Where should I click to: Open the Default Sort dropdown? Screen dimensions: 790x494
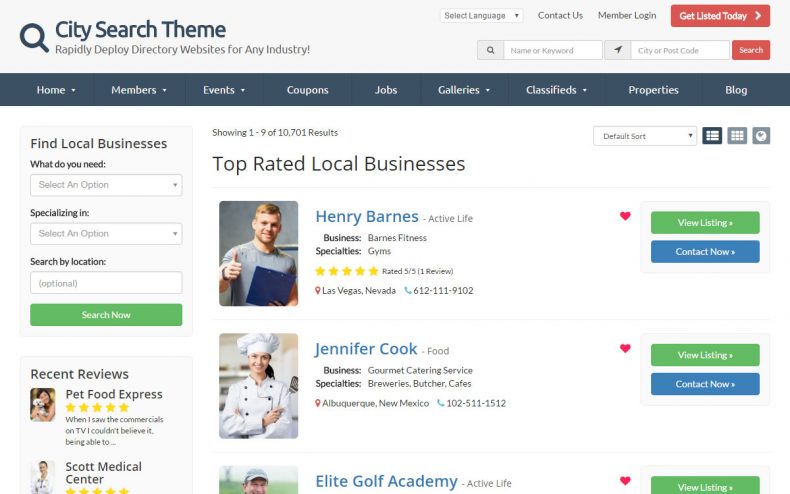tap(645, 136)
